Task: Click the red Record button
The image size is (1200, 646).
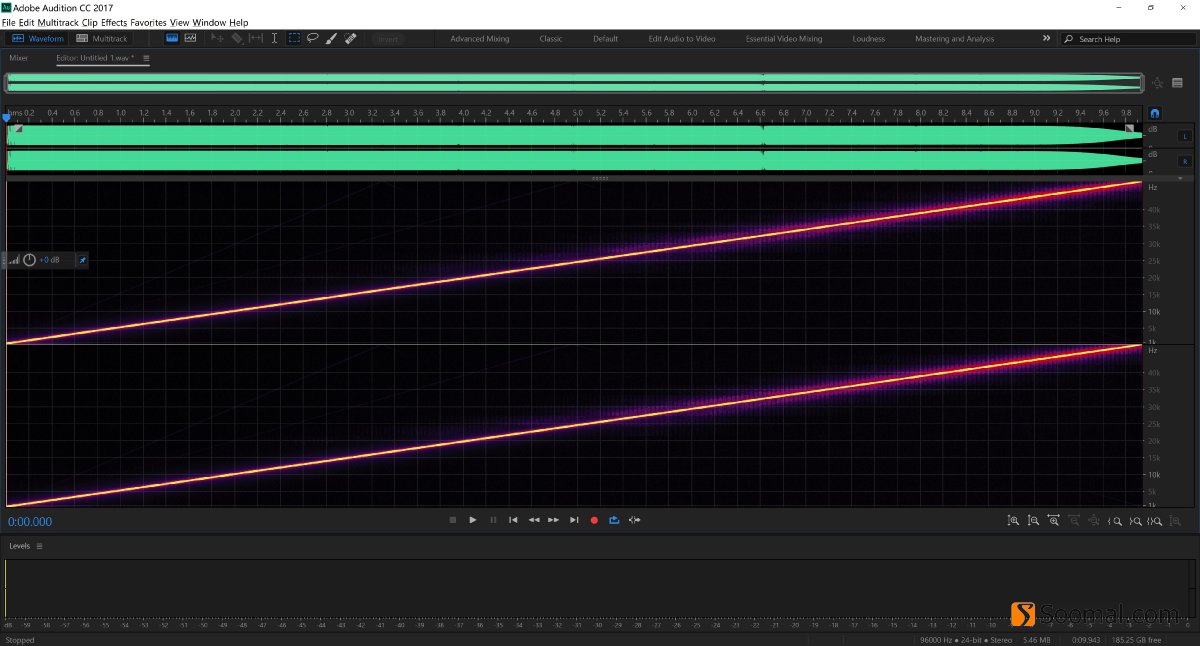Action: (594, 520)
